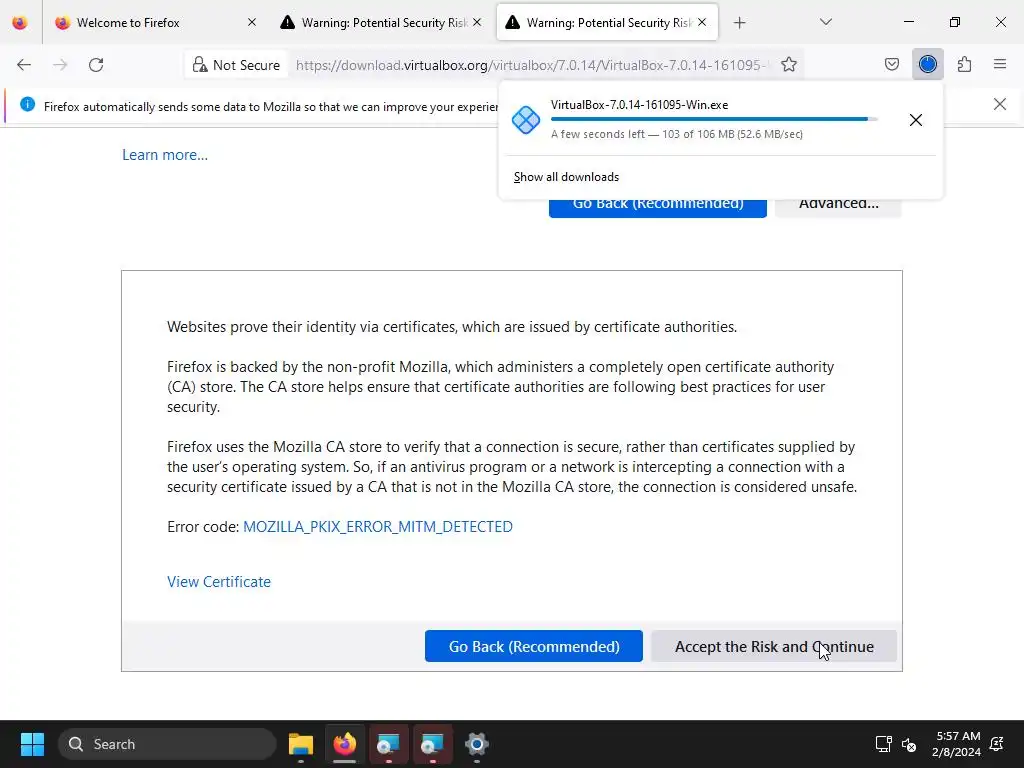Open the notifications bell in tray
Image resolution: width=1024 pixels, height=768 pixels.
pyautogui.click(x=997, y=744)
